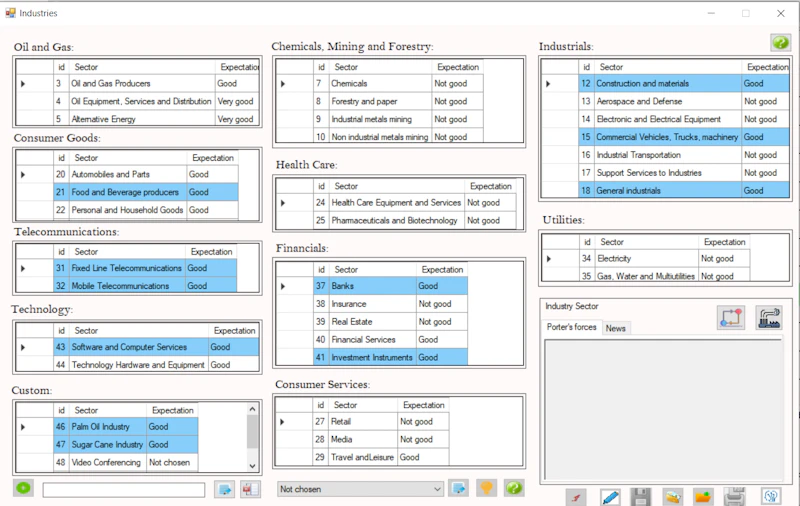800x506 pixels.
Task: Click the row selector arrow beside Banks
Action: 283,286
